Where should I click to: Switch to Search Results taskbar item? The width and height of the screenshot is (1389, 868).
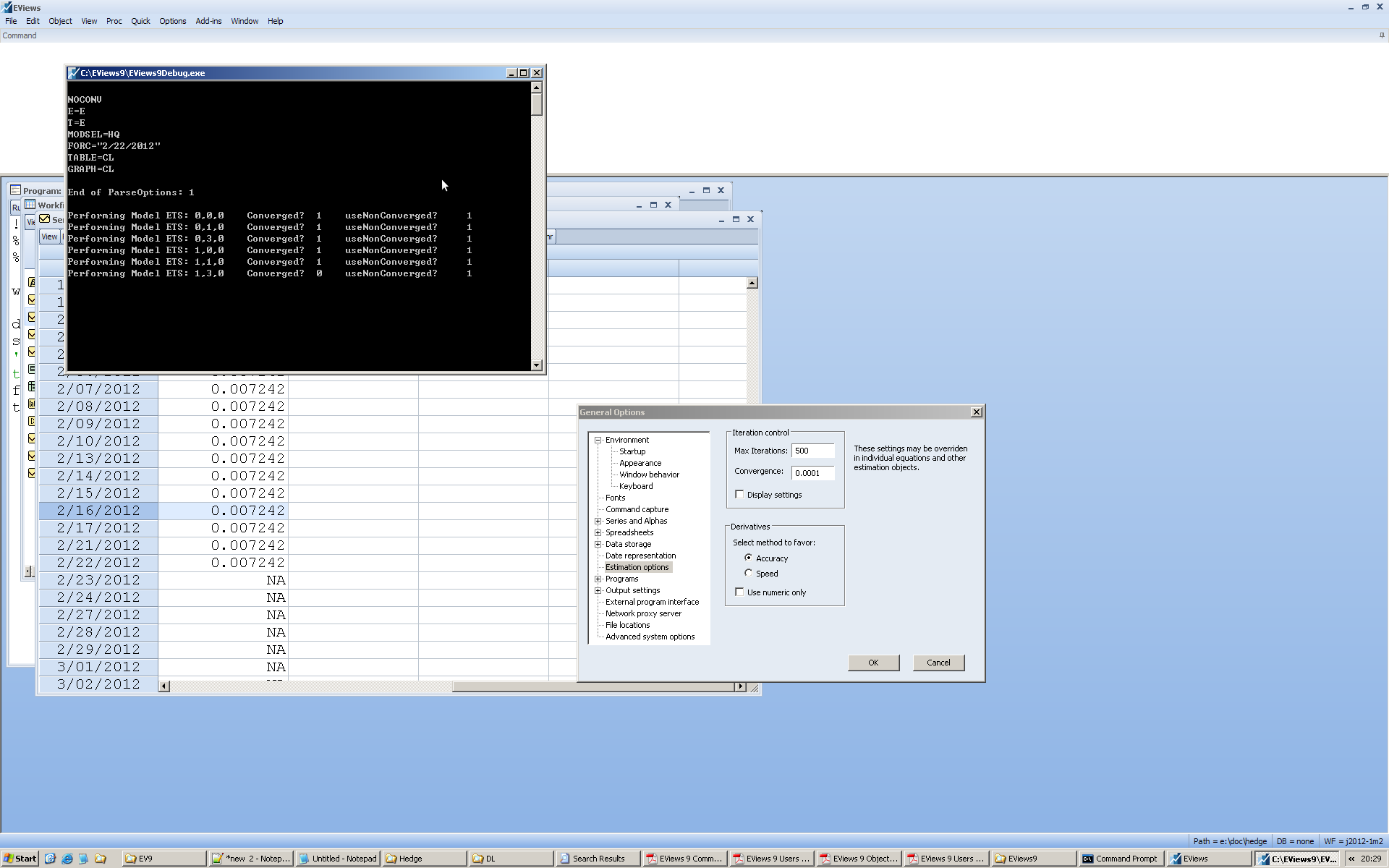(598, 859)
